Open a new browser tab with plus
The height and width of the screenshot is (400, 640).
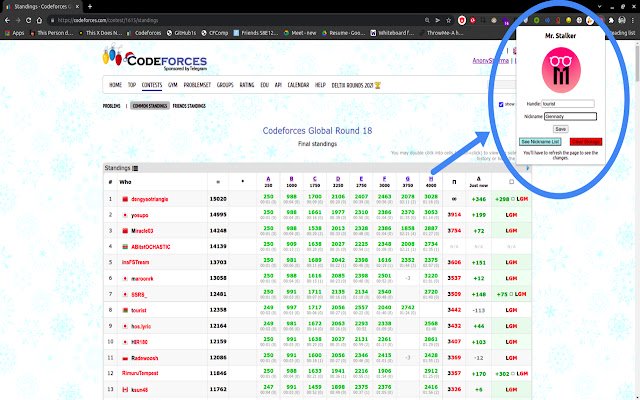point(90,7)
